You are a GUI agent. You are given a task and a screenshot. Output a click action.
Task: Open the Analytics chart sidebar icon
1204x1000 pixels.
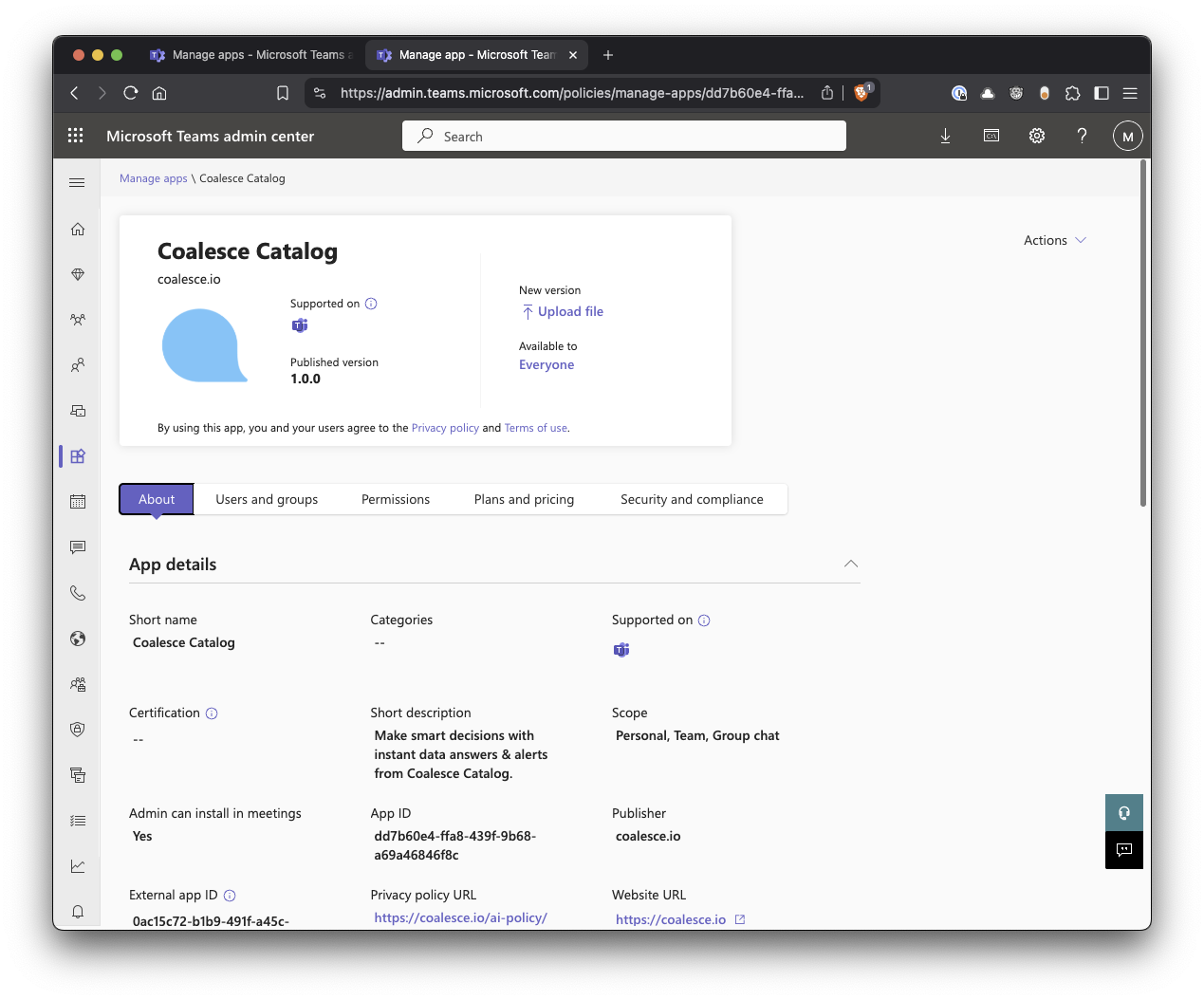78,866
